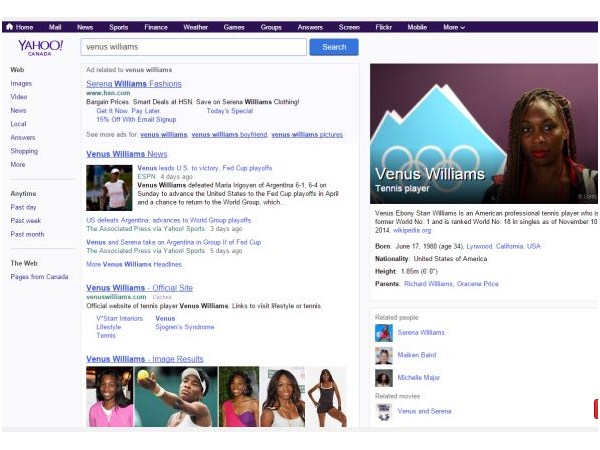Open Finance in the top bar
This screenshot has height=450, width=600.
pos(156,27)
